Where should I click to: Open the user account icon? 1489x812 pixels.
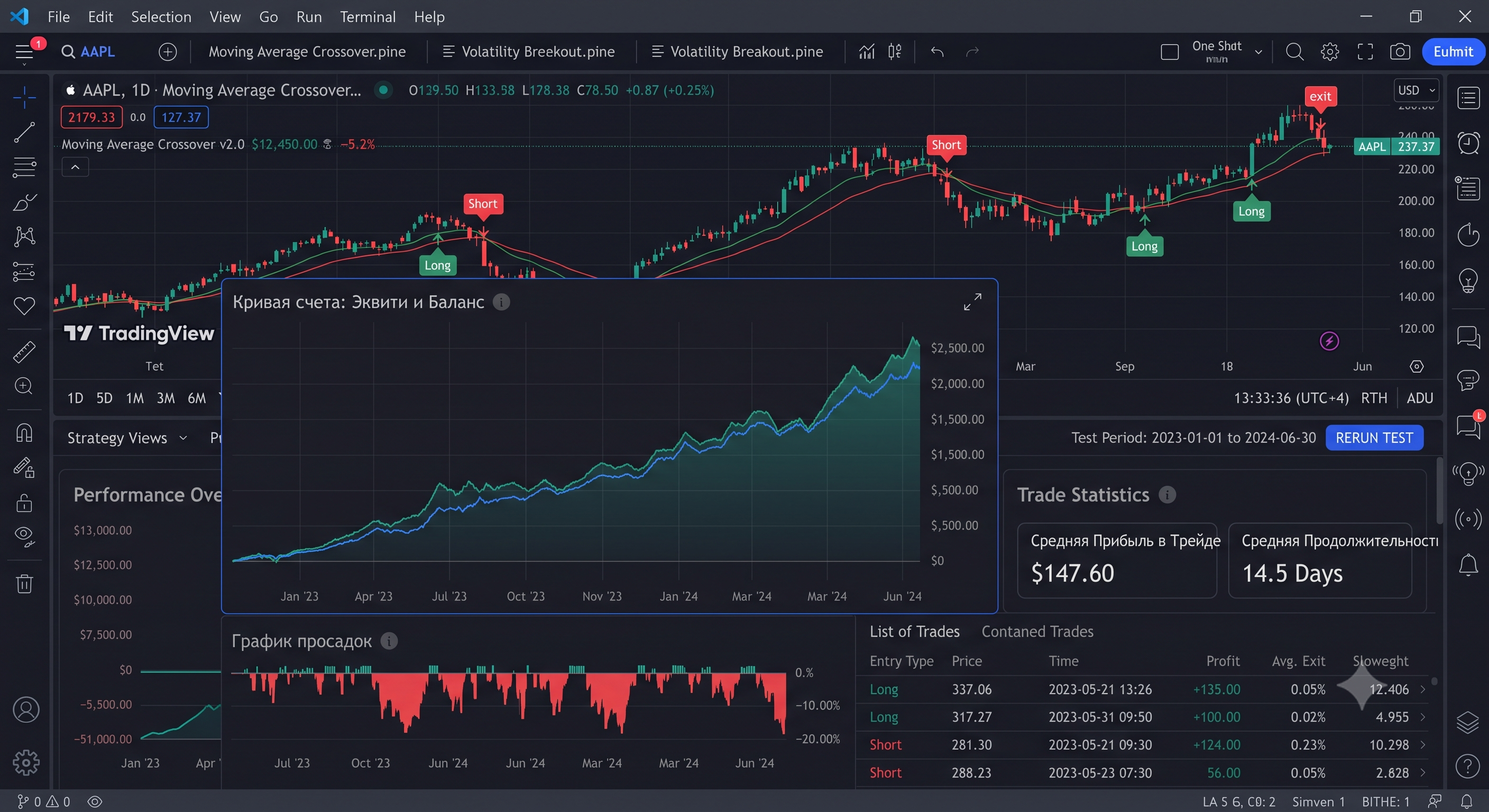point(26,709)
